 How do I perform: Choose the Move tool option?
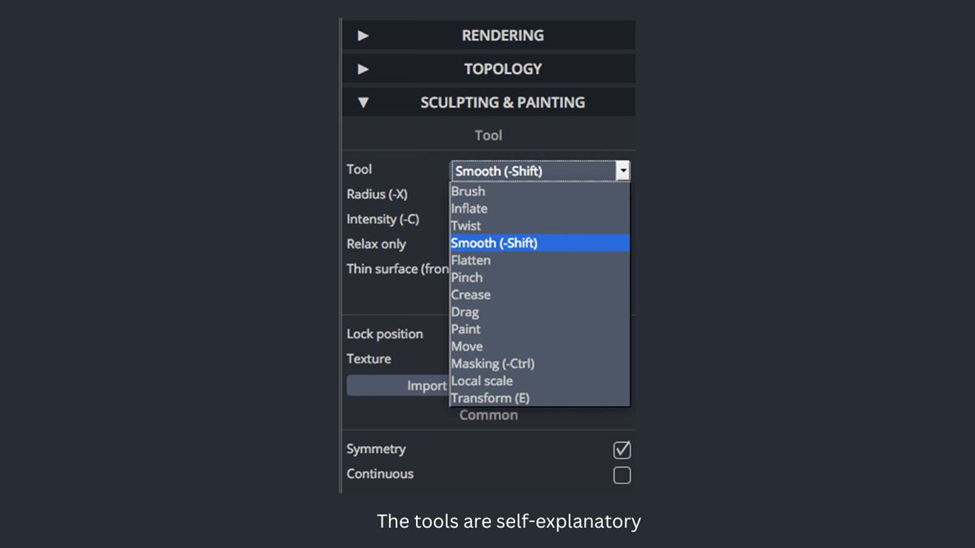click(x=540, y=346)
